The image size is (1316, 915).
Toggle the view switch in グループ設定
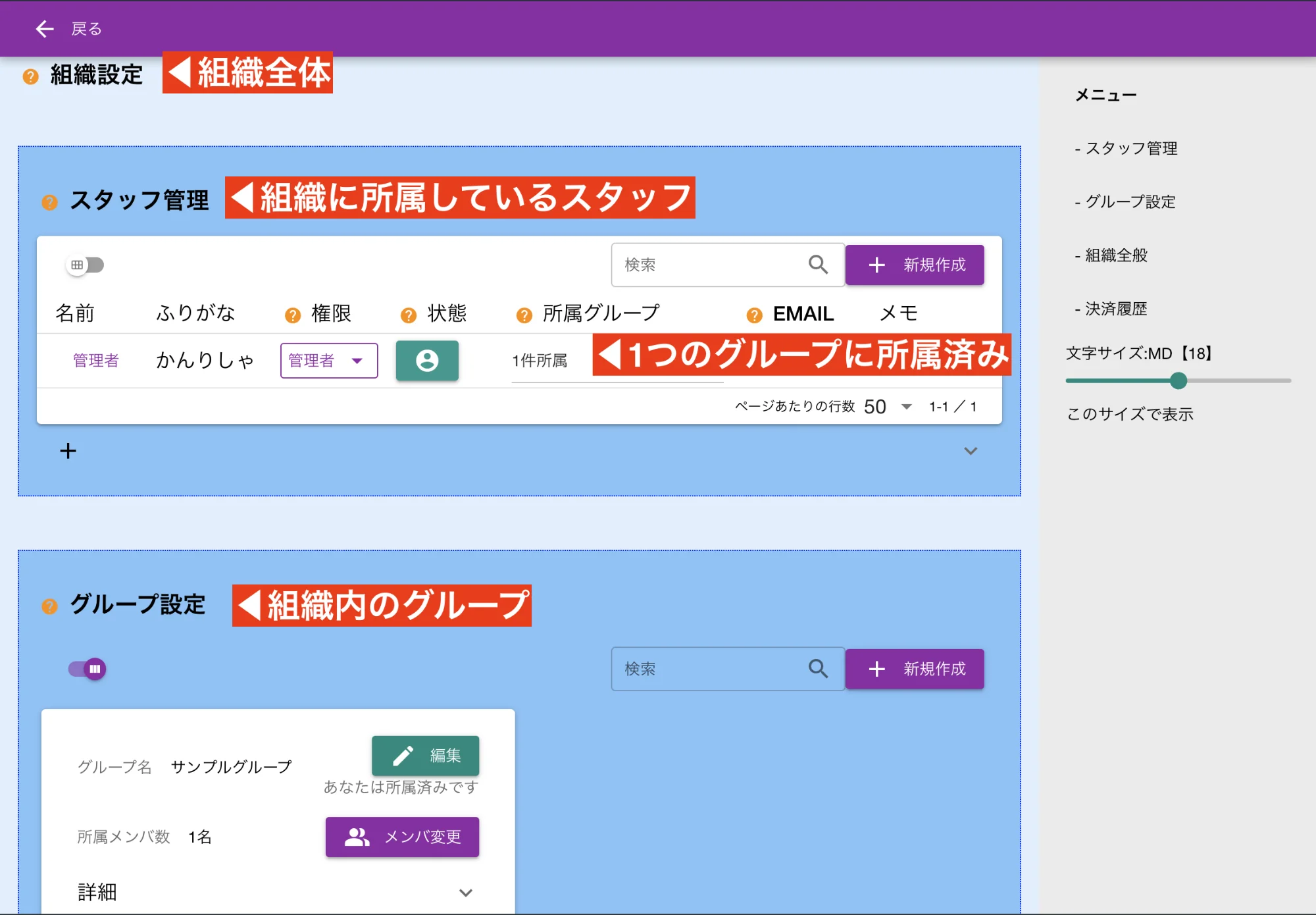coord(86,668)
